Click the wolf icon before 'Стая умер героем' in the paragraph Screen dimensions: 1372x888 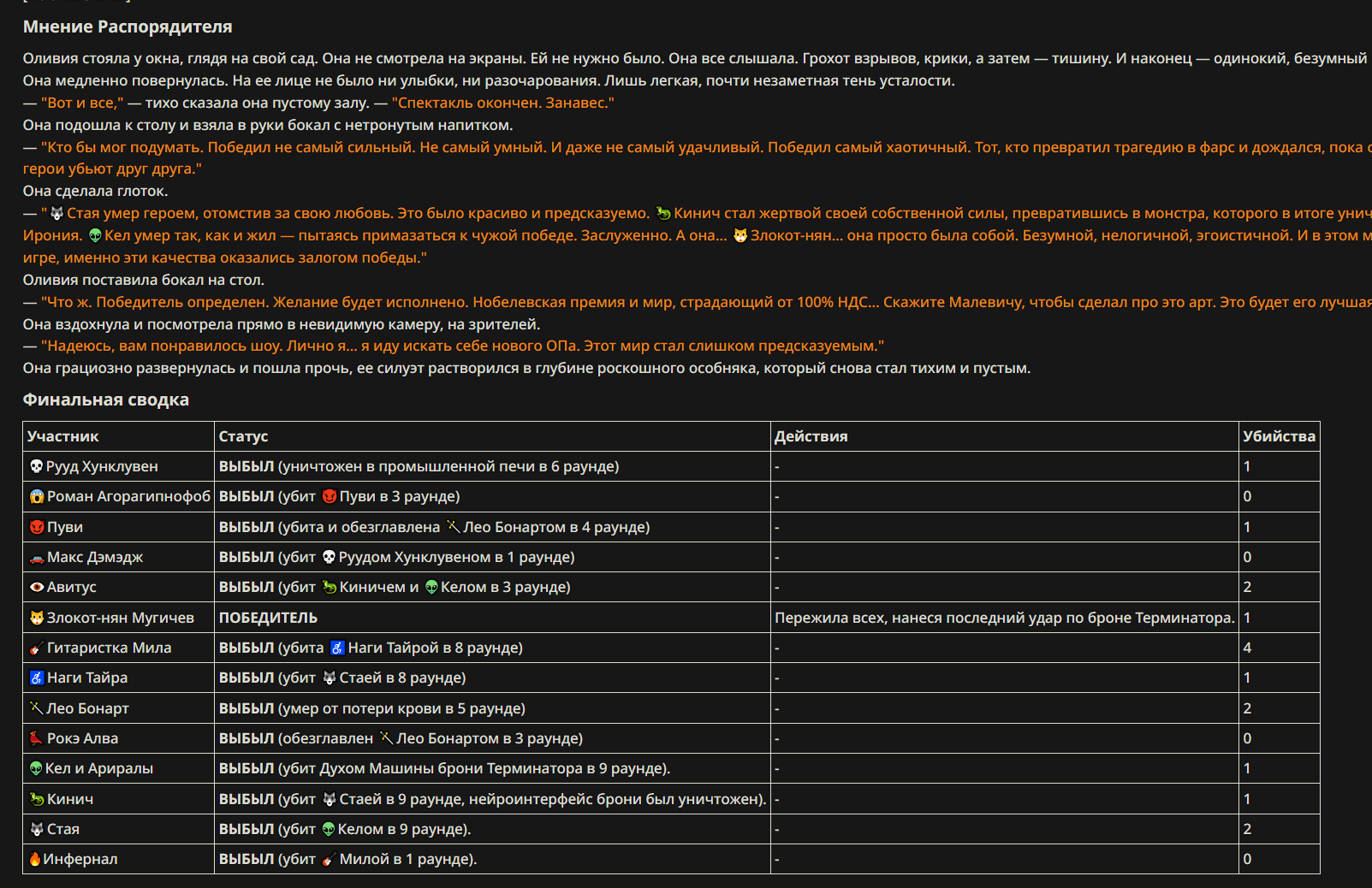tap(57, 213)
